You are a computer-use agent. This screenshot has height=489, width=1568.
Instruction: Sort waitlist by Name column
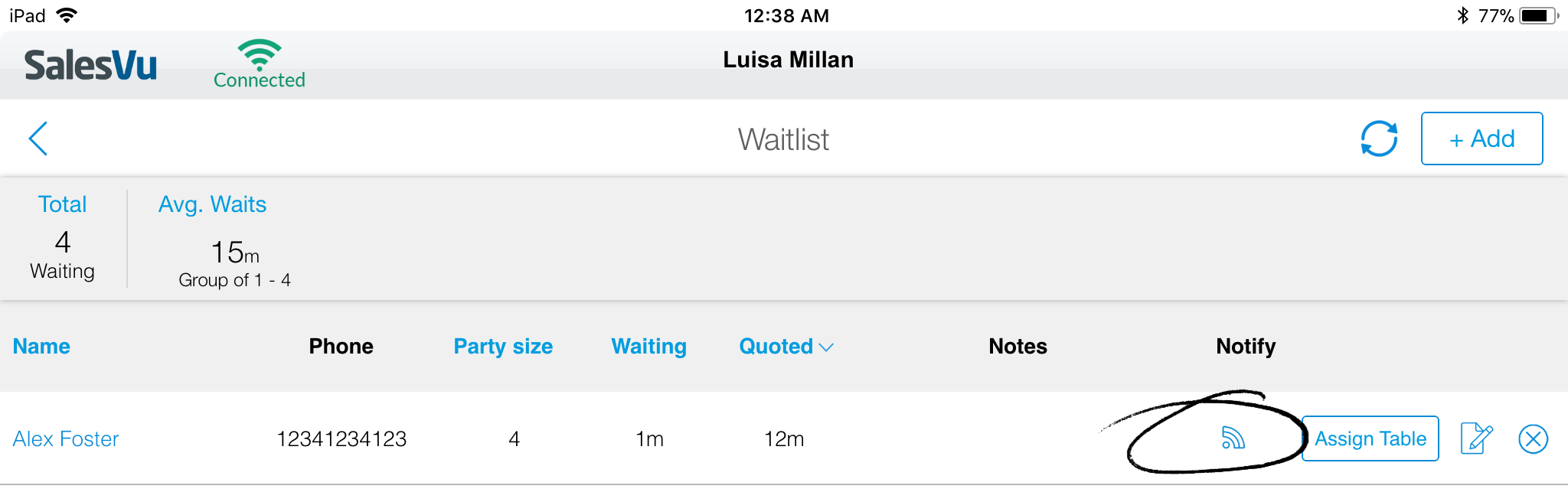tap(41, 346)
